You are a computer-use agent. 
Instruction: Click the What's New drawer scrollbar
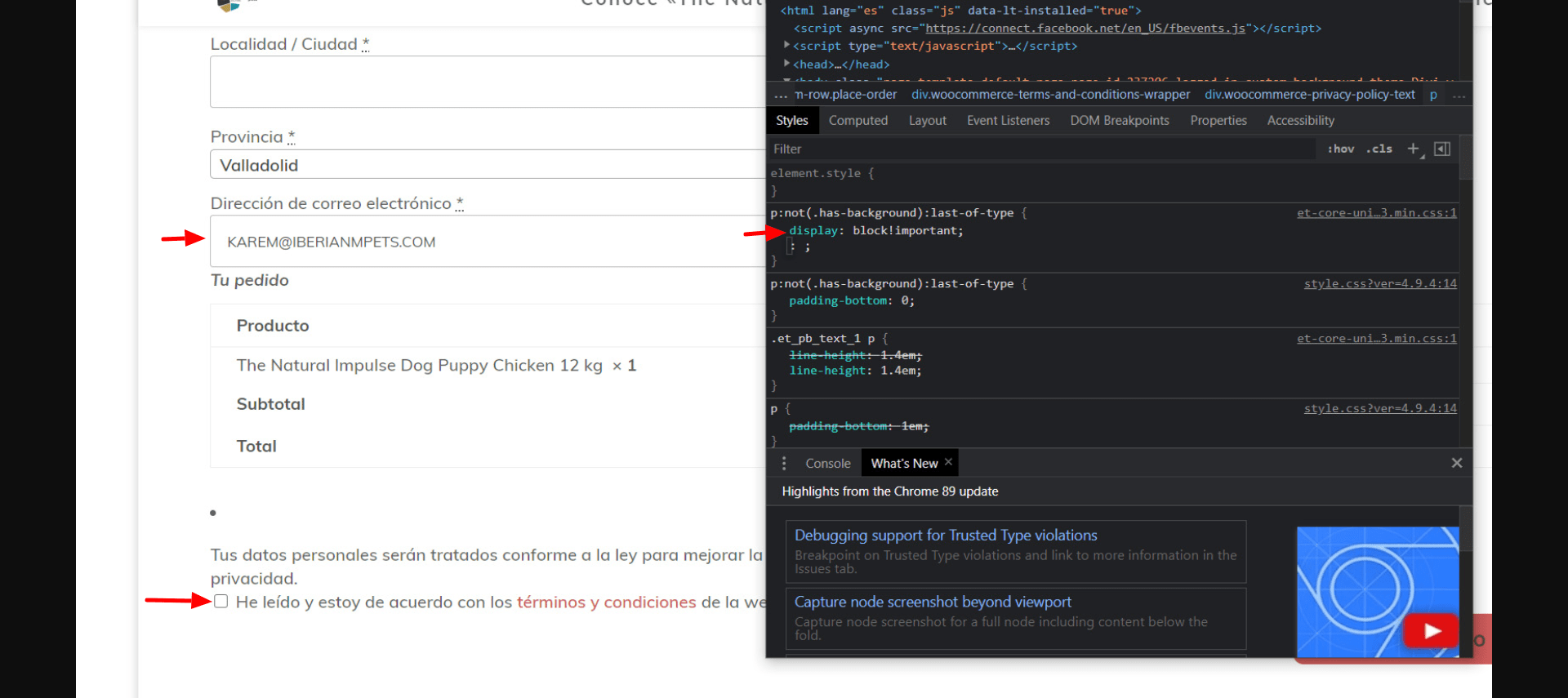(1465, 528)
